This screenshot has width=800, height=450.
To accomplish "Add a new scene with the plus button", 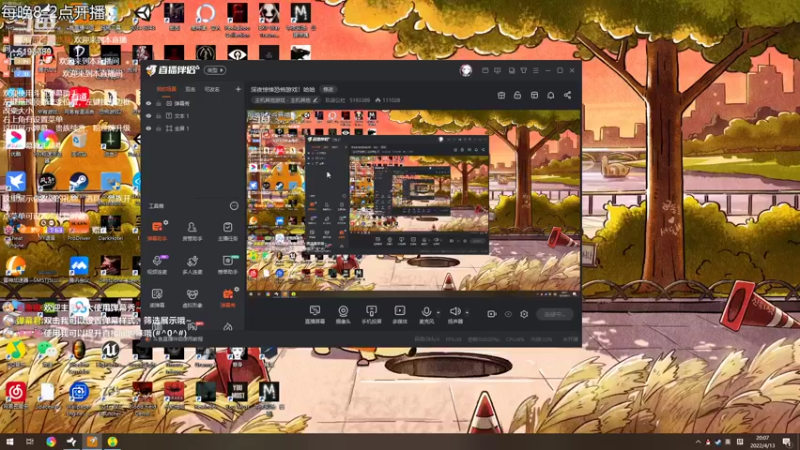I will coord(238,89).
